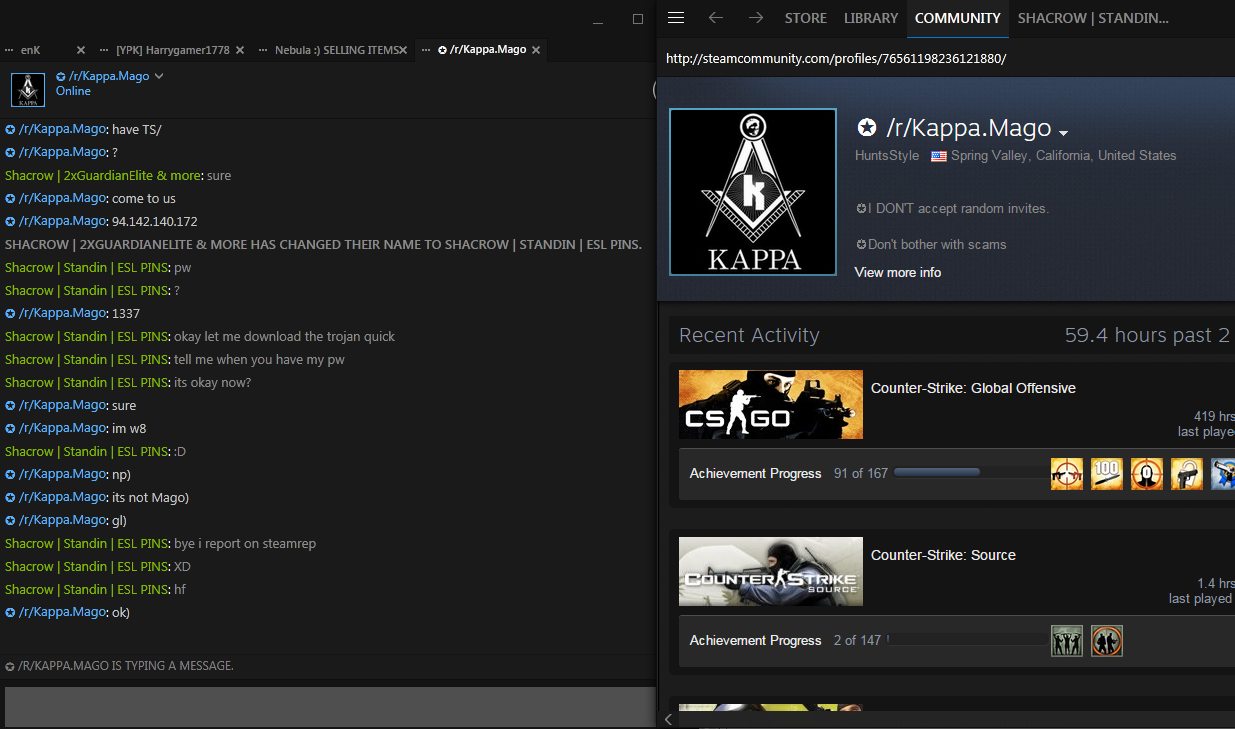Open the Counter-Strike: Global Offensive title link
The height and width of the screenshot is (729, 1235).
[x=973, y=388]
